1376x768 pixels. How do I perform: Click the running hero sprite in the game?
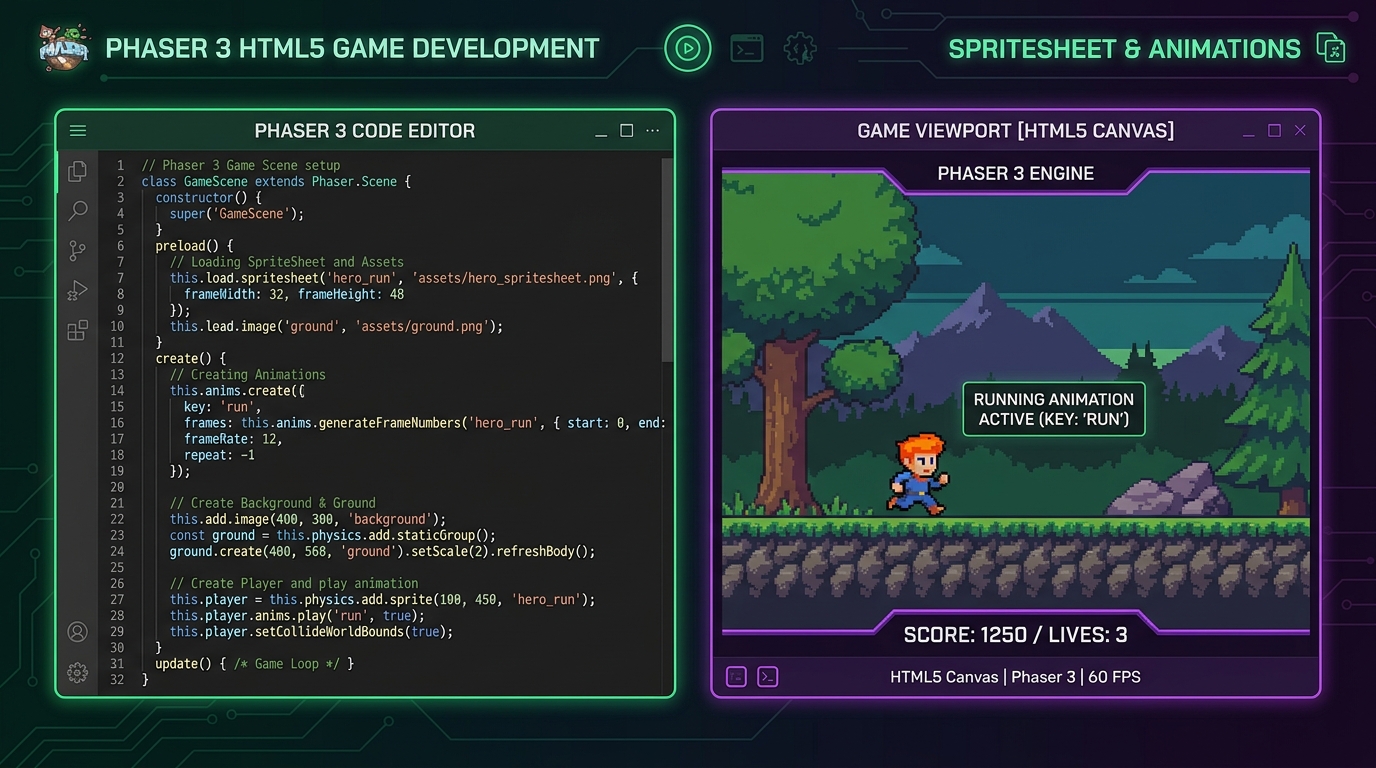pos(917,474)
